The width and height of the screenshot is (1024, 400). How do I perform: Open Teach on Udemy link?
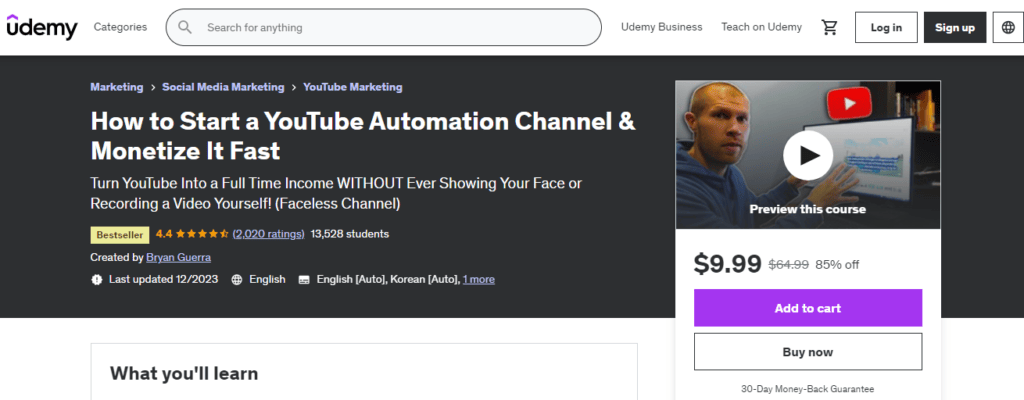coord(761,27)
